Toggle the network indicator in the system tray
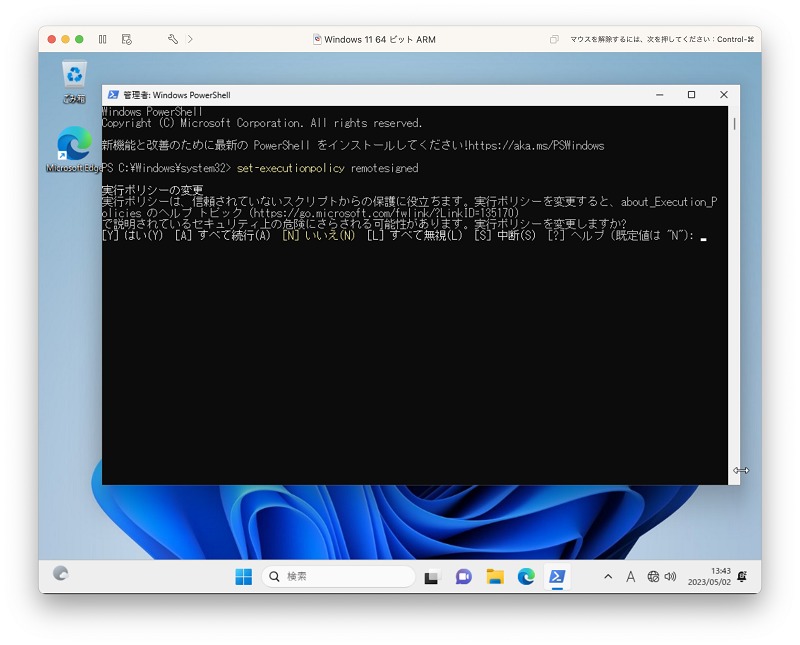 [x=652, y=577]
